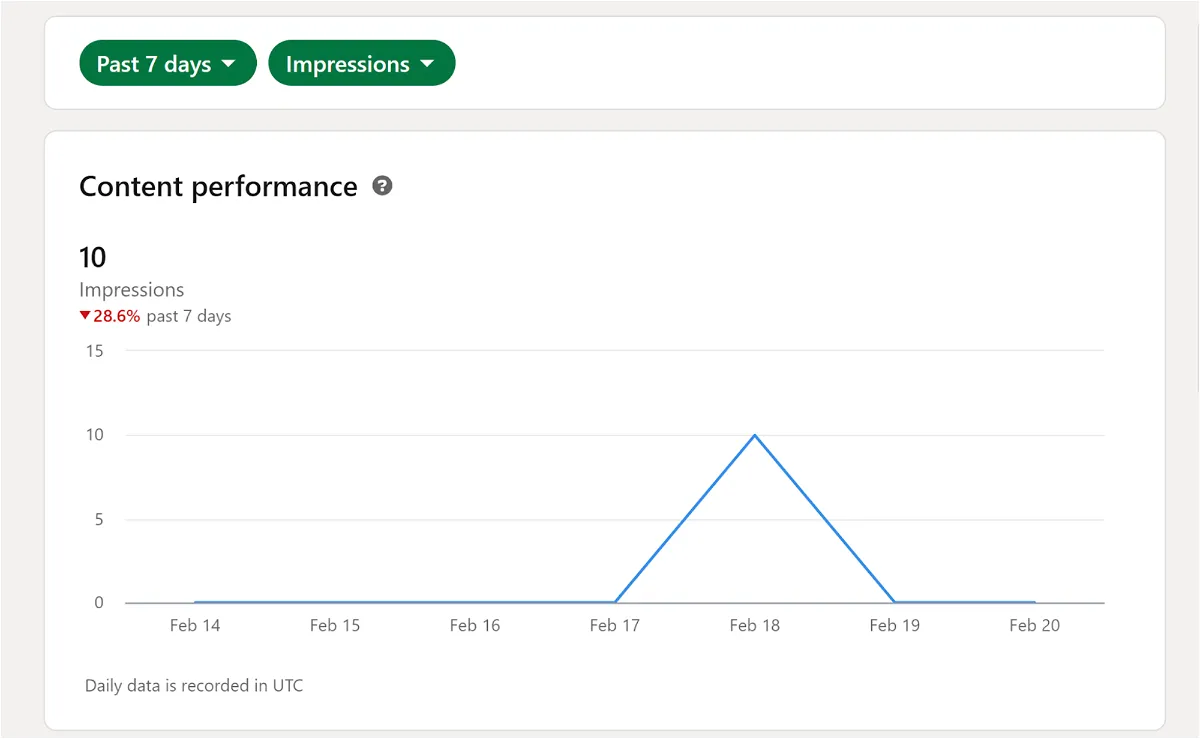
Task: Click the Feb 16 x-axis label
Action: [475, 626]
